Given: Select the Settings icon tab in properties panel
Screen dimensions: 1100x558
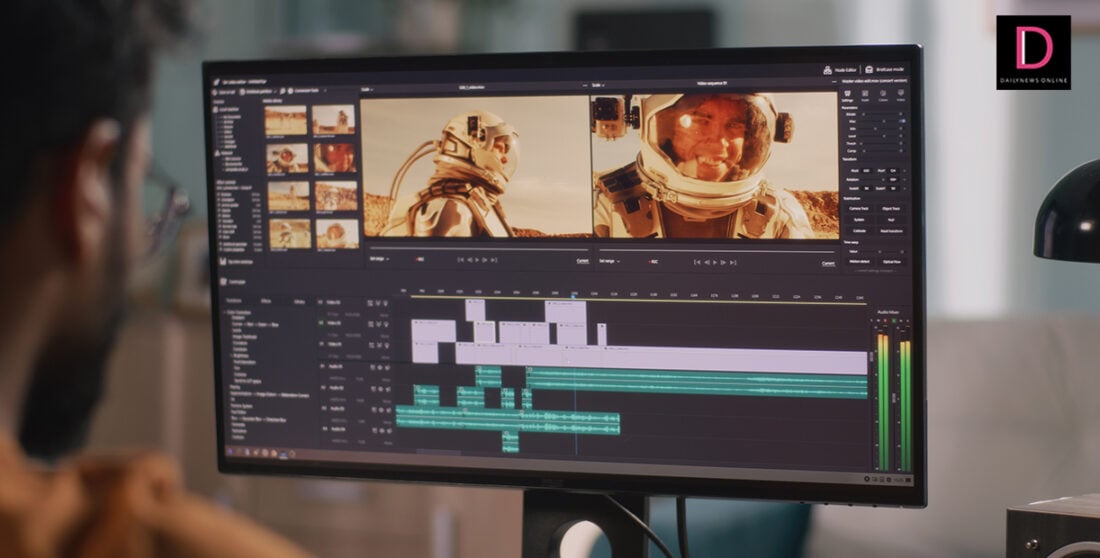Looking at the screenshot, I should [847, 95].
